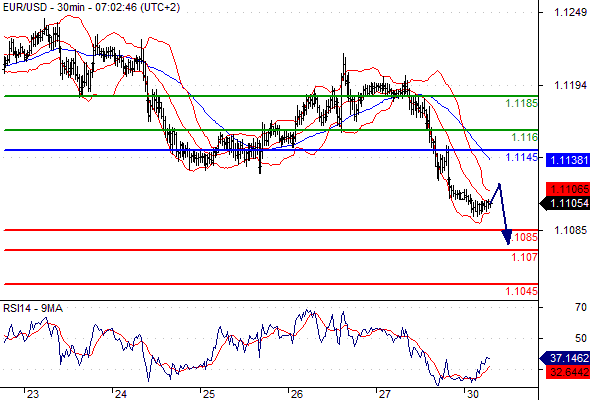Click the blue 37.1462 RSI value tag

[x=565, y=358]
